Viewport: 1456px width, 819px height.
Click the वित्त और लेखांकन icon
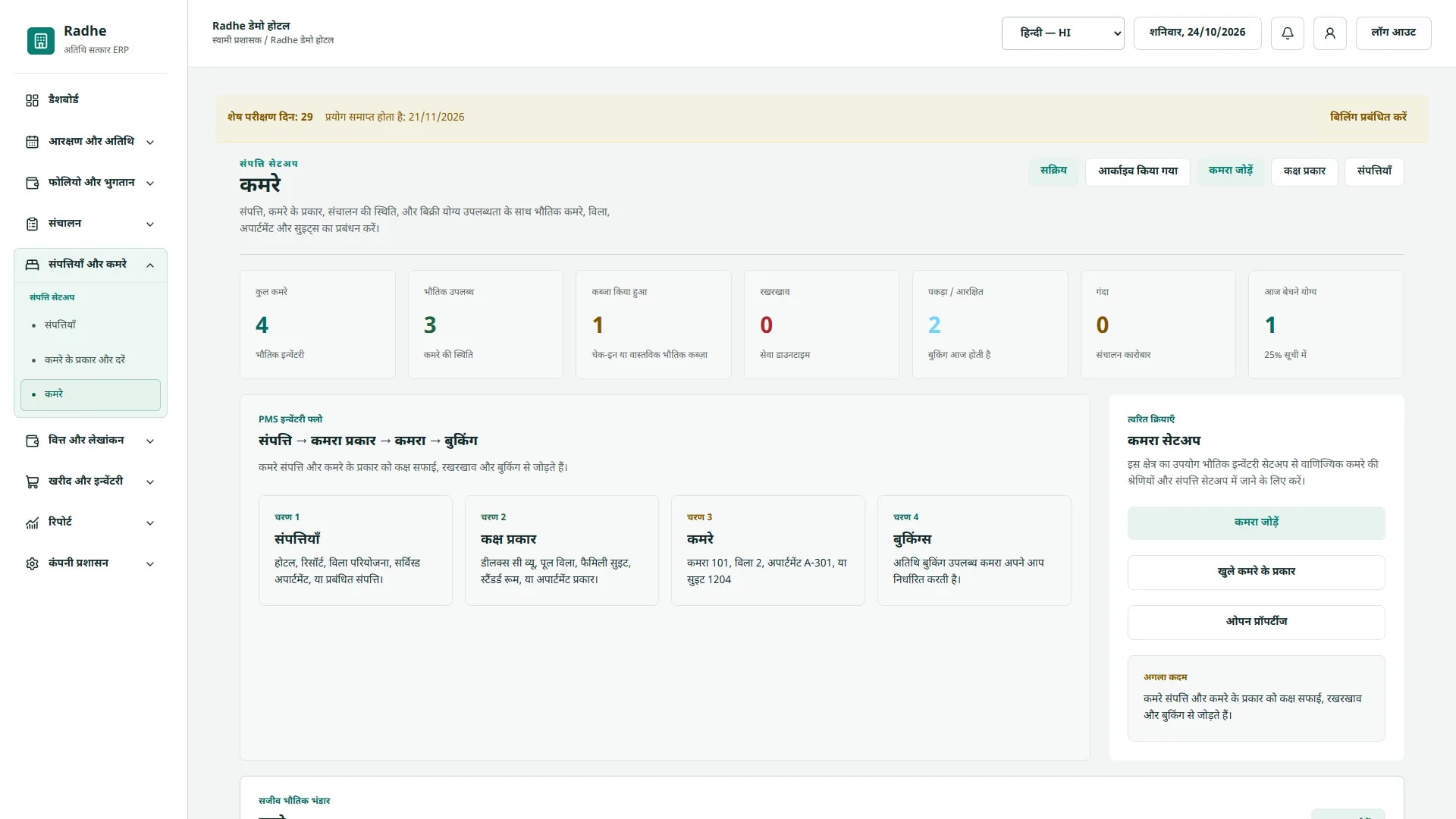(32, 441)
